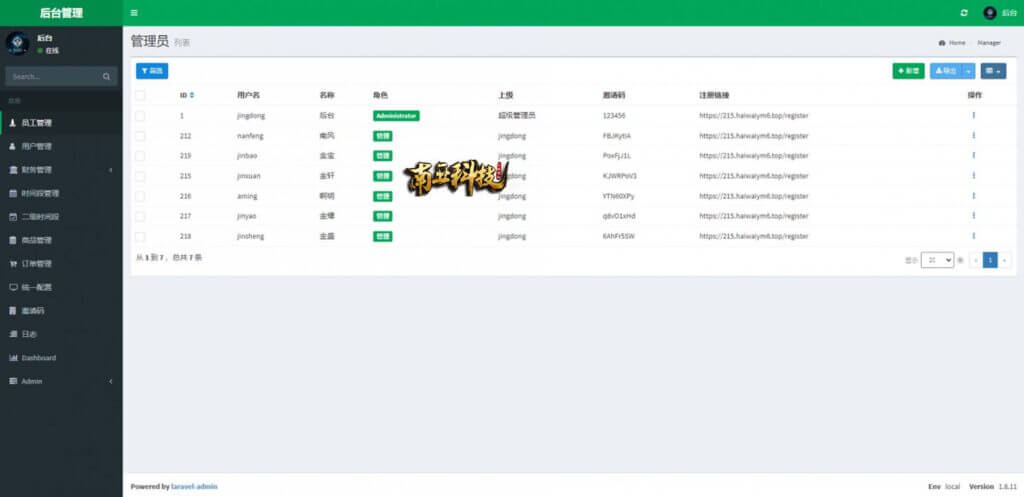The width and height of the screenshot is (1024, 497).
Task: Open 二期时间段 in the sidebar
Action: click(61, 217)
